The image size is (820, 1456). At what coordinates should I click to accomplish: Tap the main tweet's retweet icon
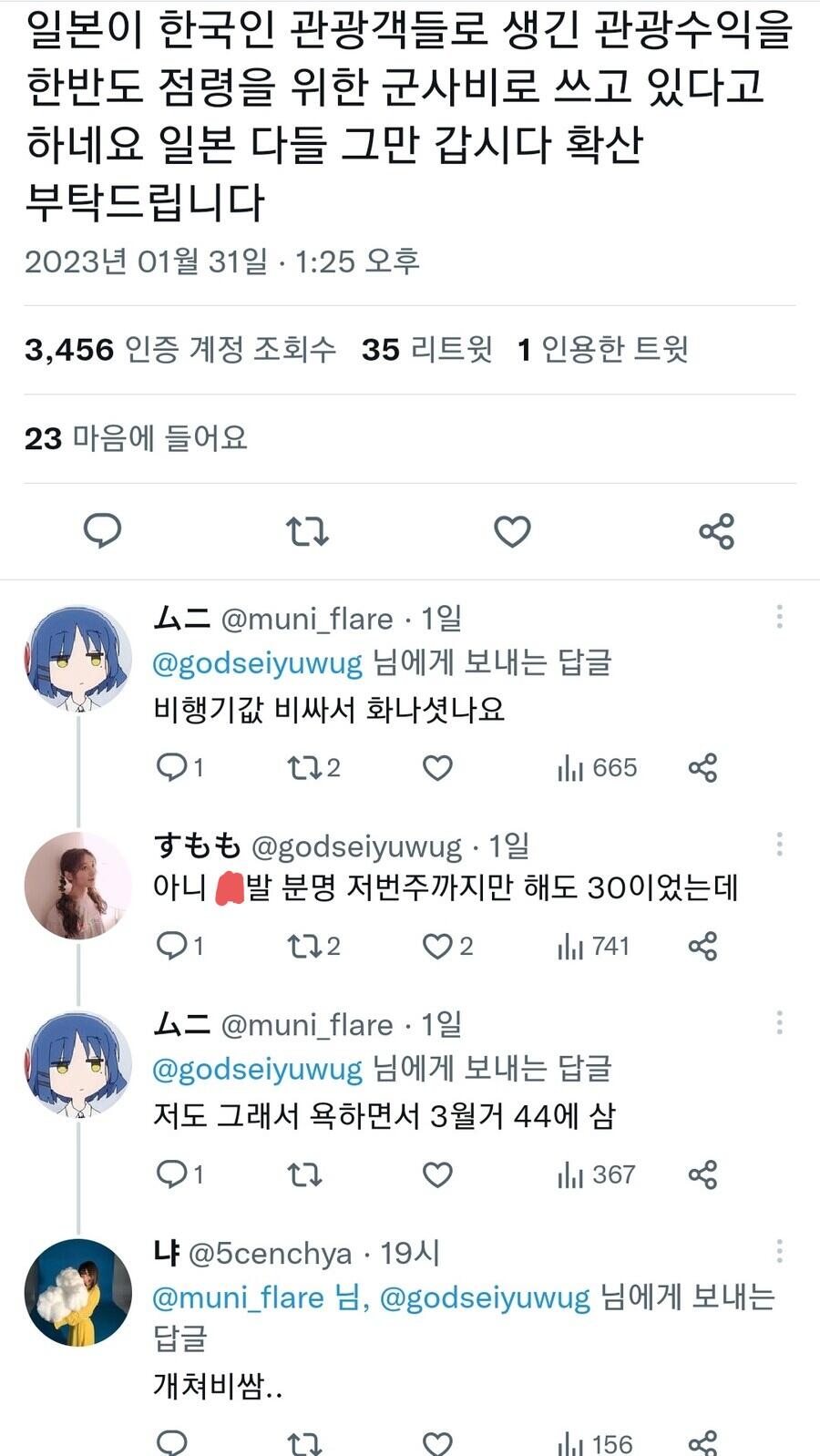(307, 530)
